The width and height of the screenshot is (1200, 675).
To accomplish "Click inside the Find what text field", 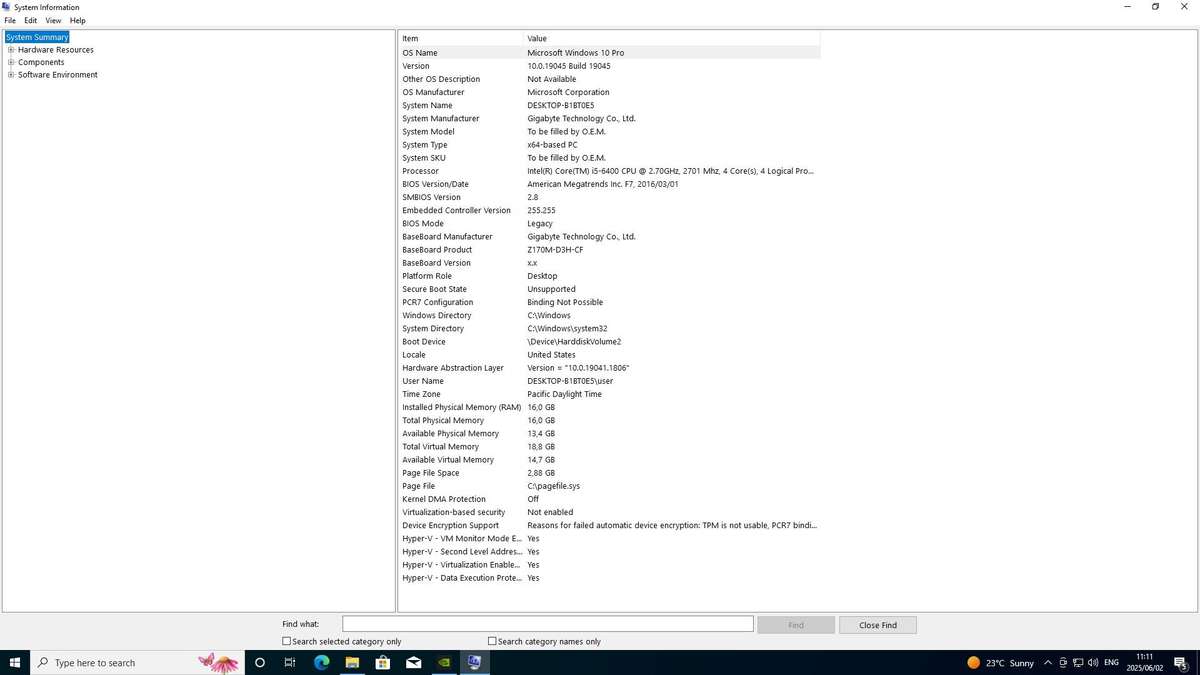I will pos(548,623).
